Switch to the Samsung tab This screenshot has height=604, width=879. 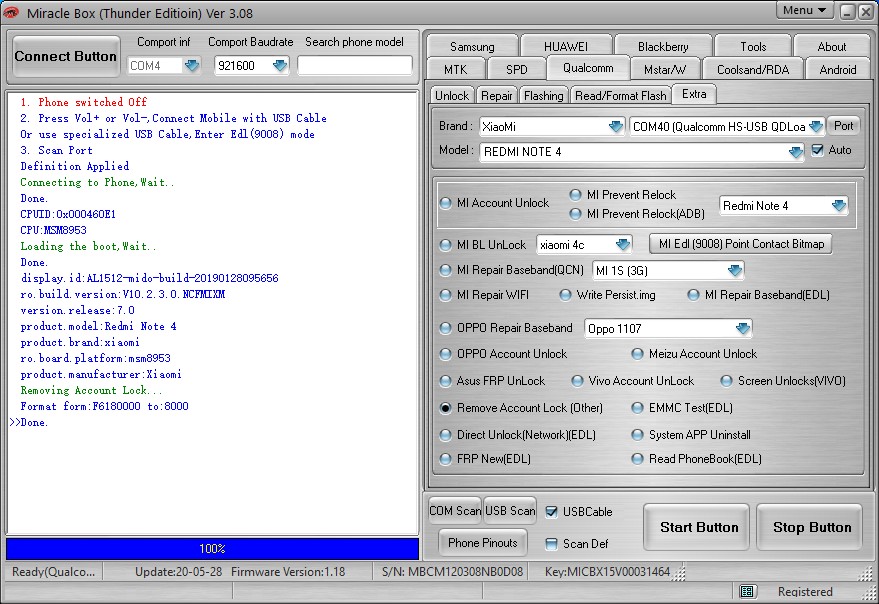tap(472, 47)
